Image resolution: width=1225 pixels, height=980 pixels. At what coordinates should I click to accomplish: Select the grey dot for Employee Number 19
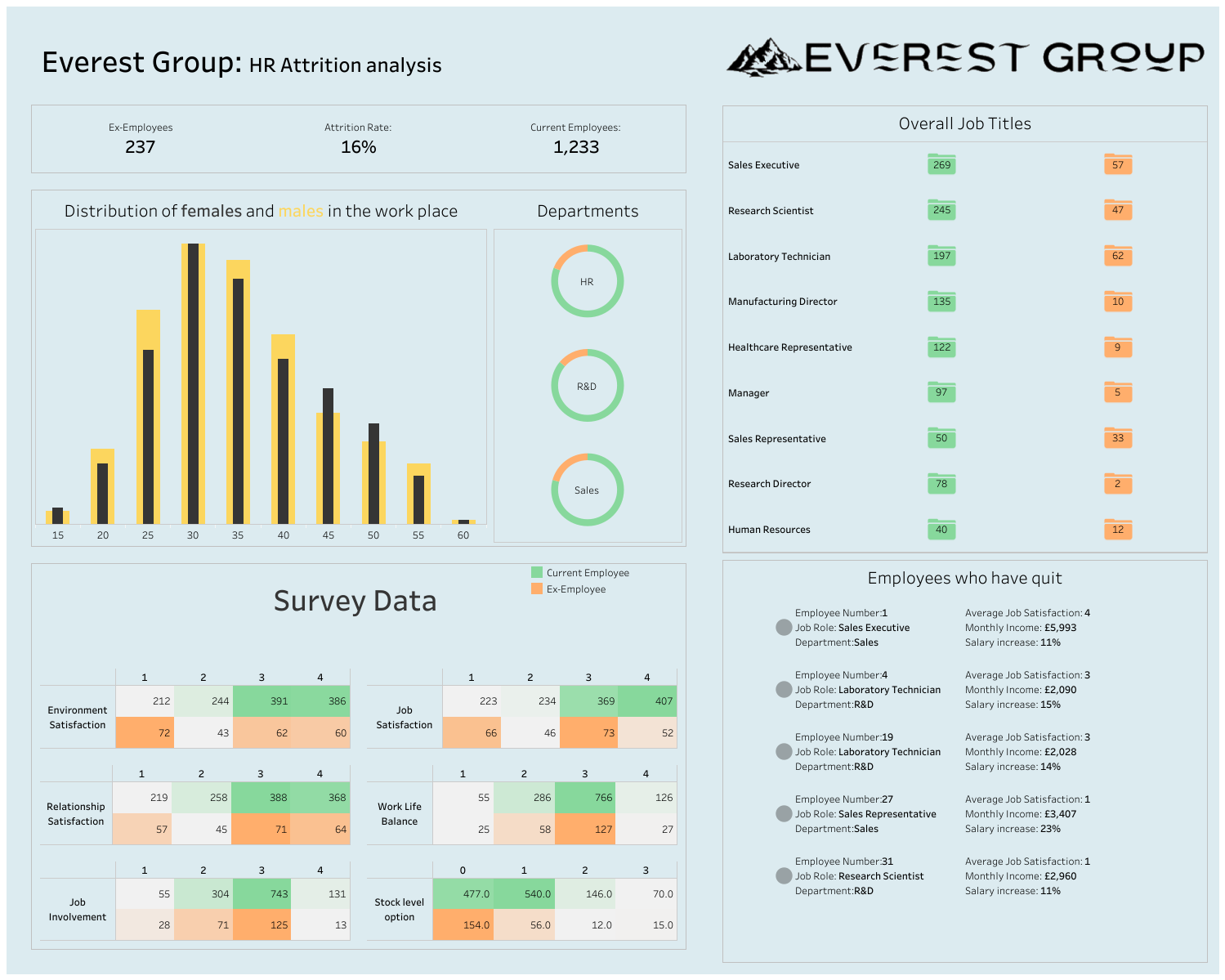pos(784,751)
